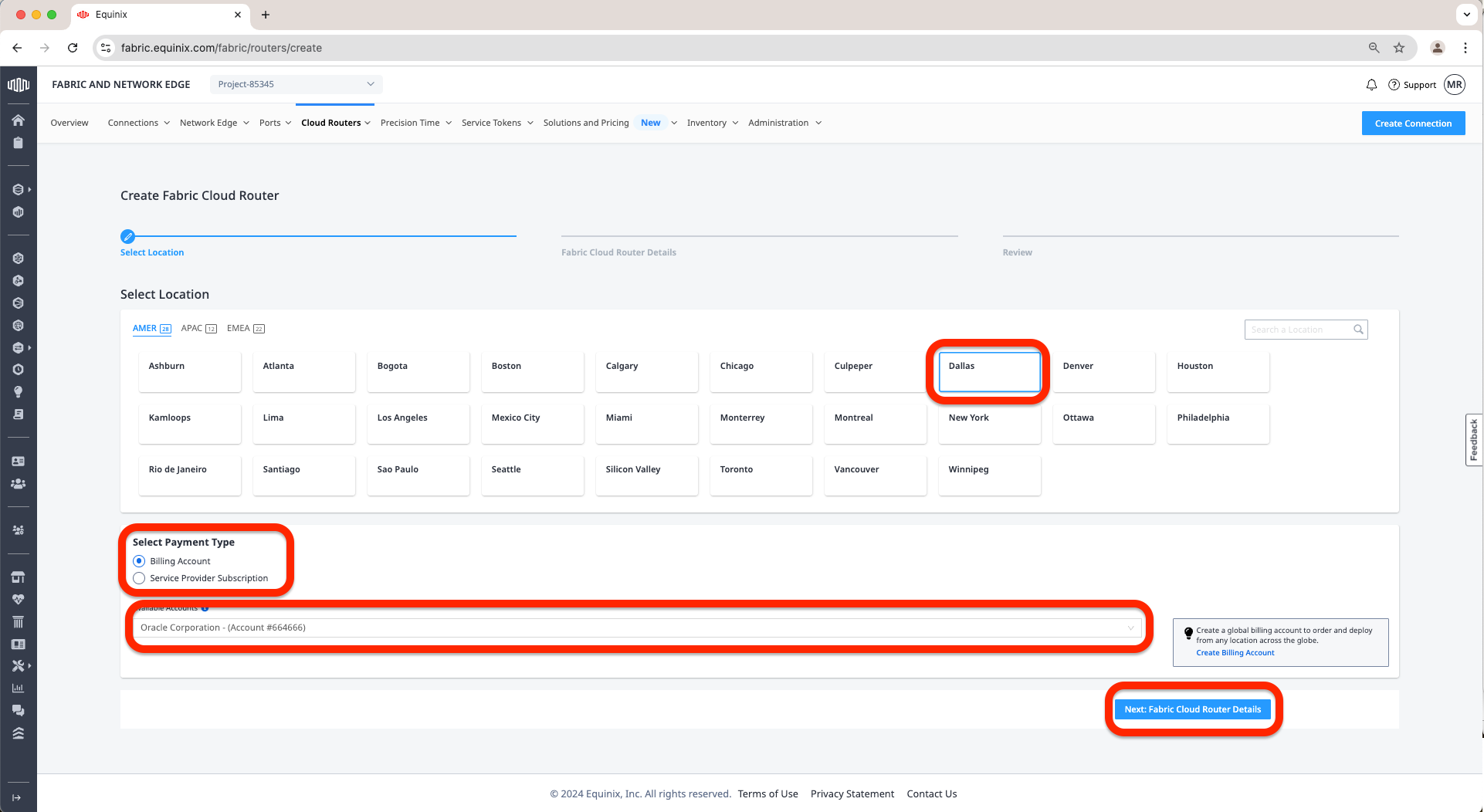Open the Create Billing Account link
This screenshot has width=1484, height=812.
click(1235, 653)
